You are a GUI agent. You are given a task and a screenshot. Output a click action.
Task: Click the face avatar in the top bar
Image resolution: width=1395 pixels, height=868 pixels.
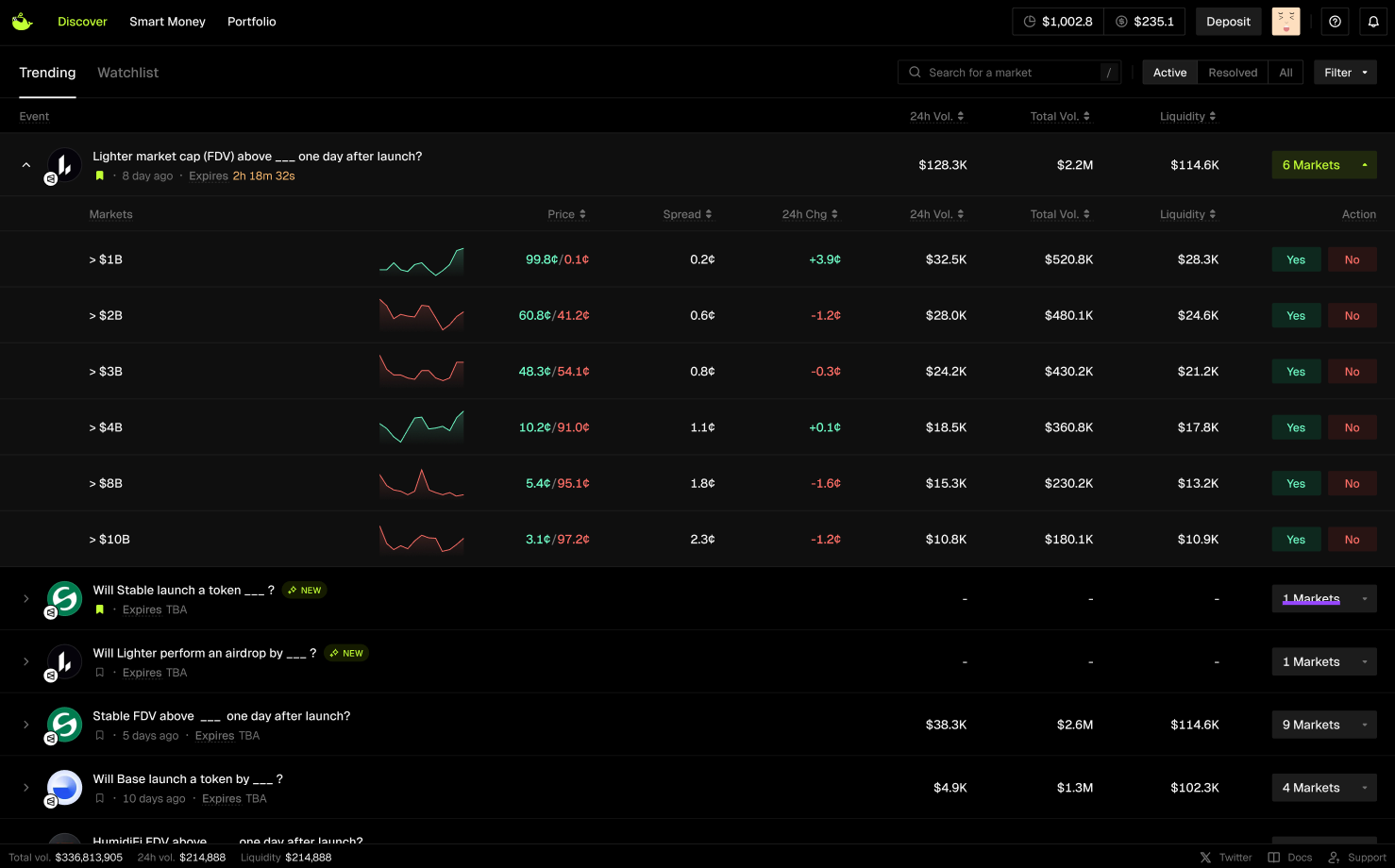point(1285,21)
